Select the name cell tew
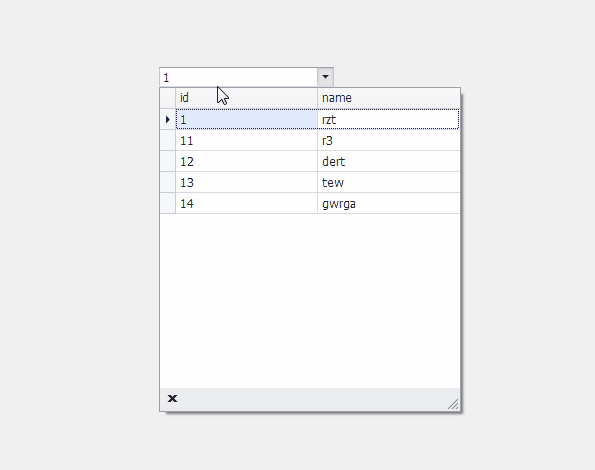 [389, 182]
